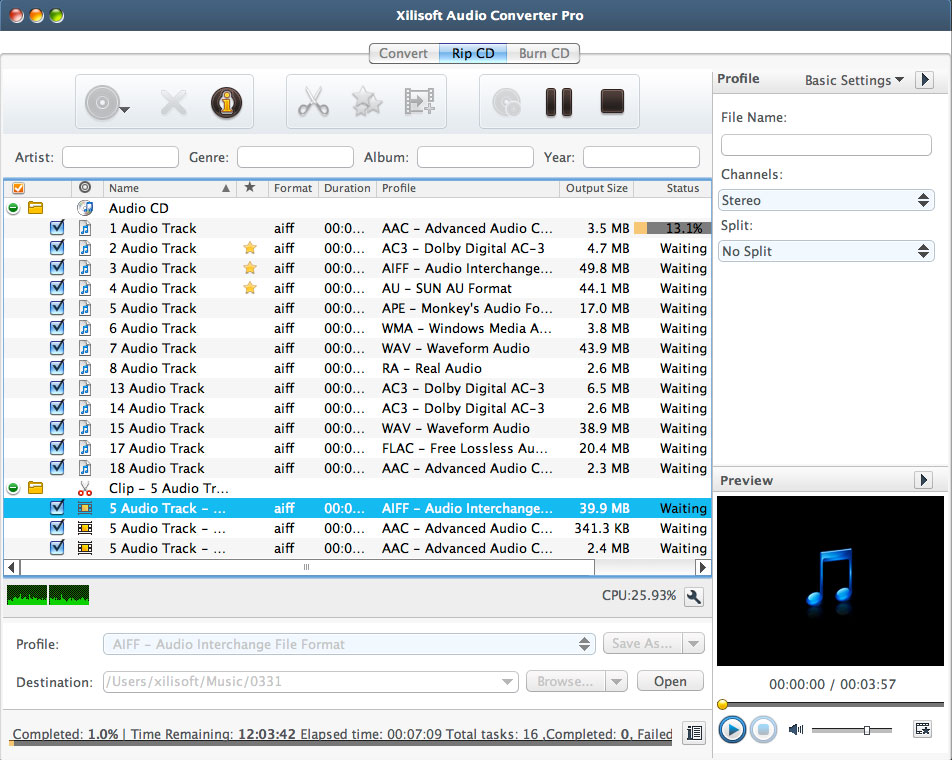Switch to the Burn CD tab
This screenshot has width=952, height=760.
(544, 53)
